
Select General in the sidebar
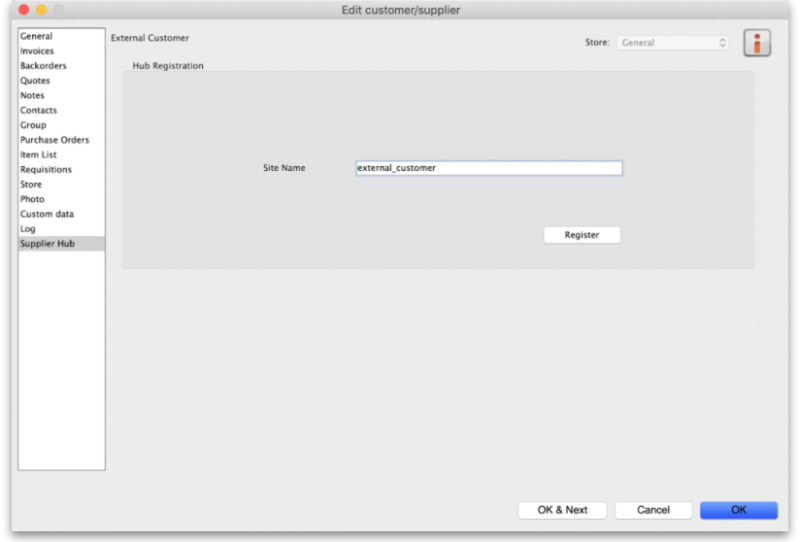tap(37, 37)
